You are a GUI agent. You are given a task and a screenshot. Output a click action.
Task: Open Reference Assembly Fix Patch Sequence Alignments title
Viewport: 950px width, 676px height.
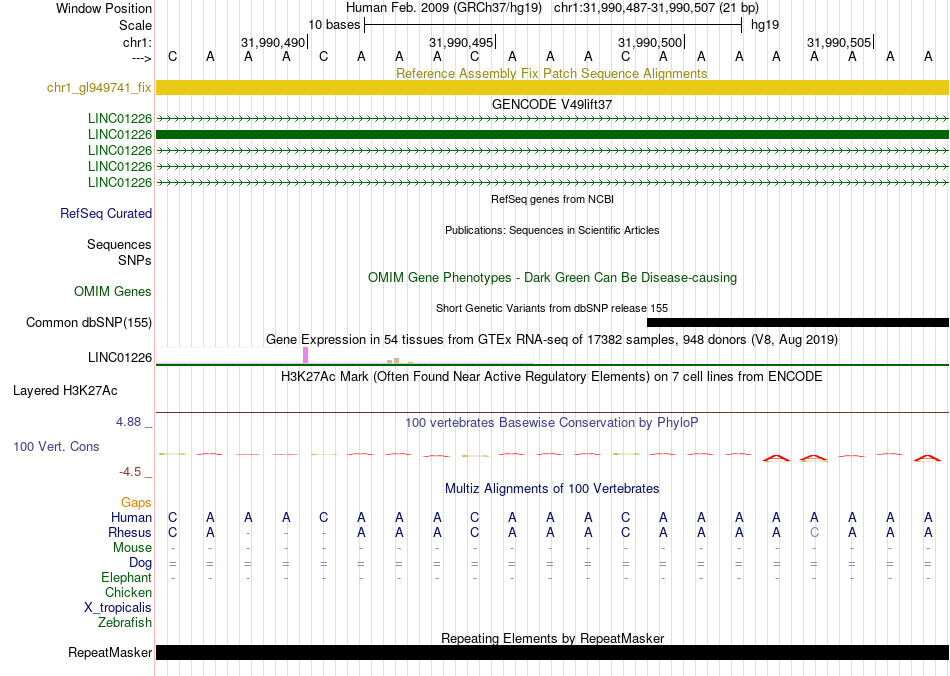tap(551, 73)
